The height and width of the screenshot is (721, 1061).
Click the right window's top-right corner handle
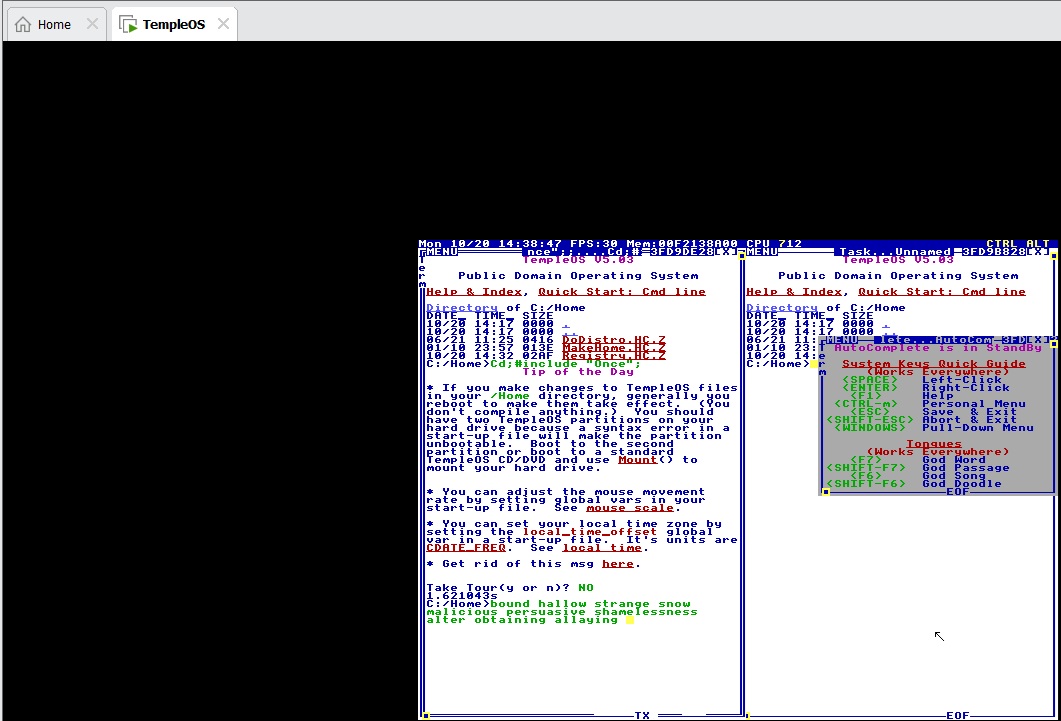(x=1054, y=256)
